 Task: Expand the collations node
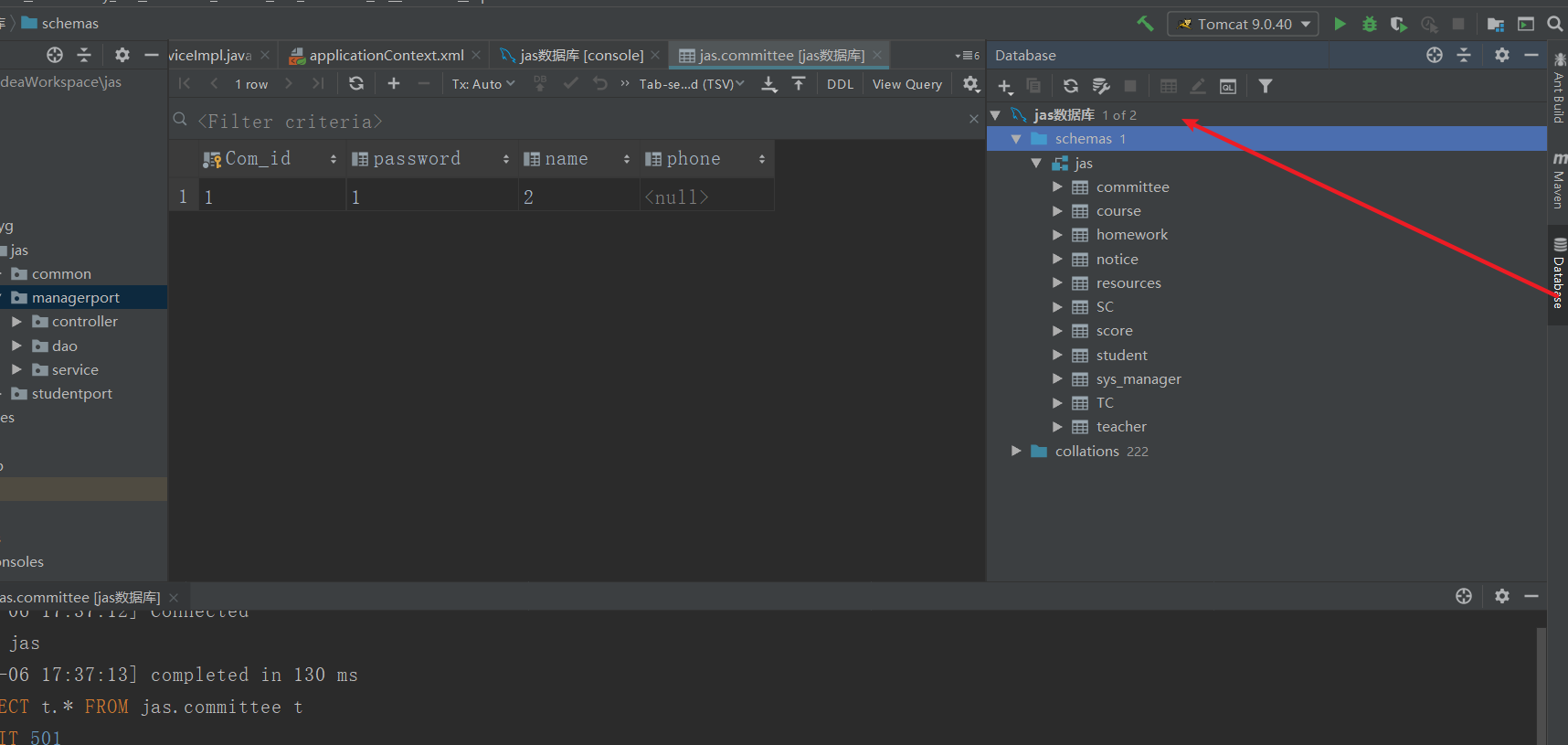[x=1016, y=451]
